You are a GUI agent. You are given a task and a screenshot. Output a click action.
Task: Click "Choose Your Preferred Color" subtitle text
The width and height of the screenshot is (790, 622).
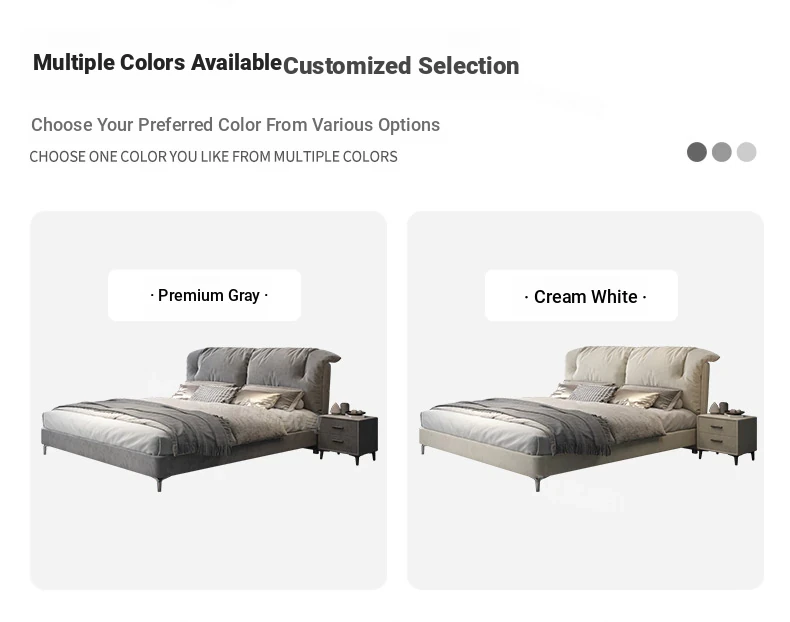pos(235,125)
